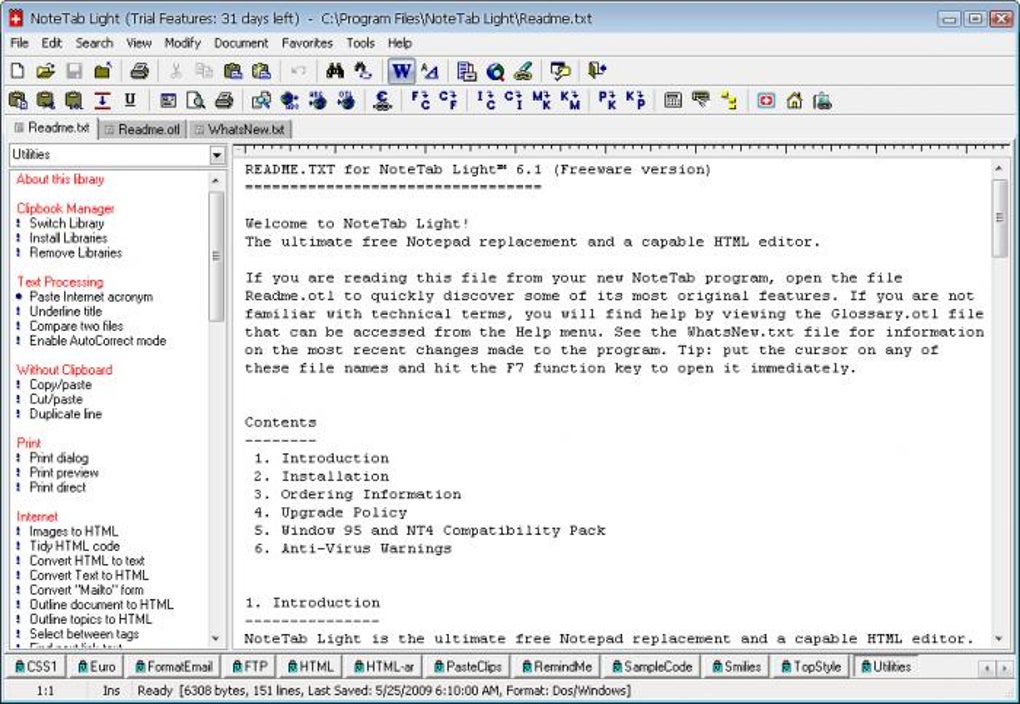Open the Modify menu
The height and width of the screenshot is (704, 1020).
pos(182,43)
